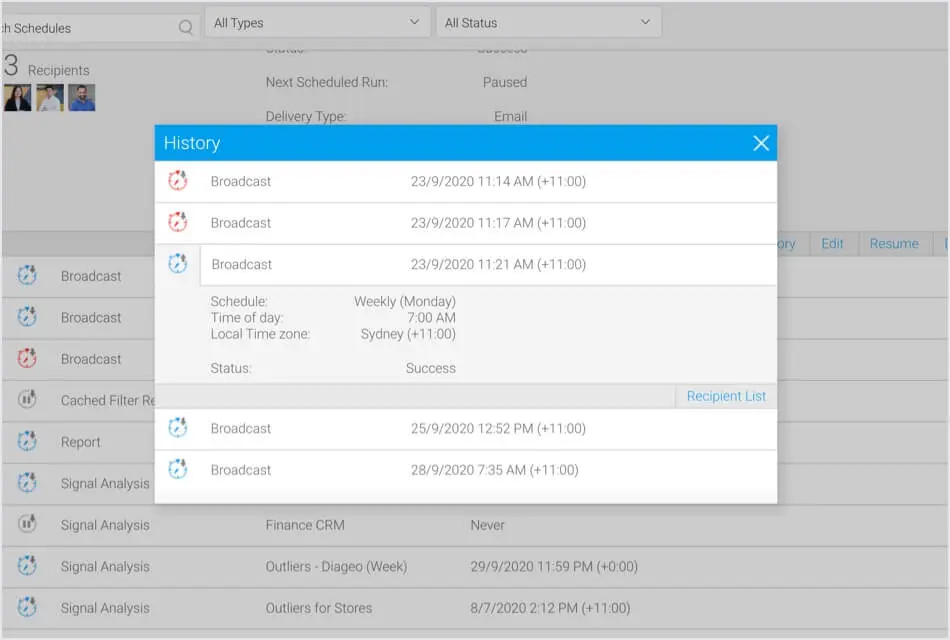Open the Recipient List link
This screenshot has height=640, width=950.
726,396
